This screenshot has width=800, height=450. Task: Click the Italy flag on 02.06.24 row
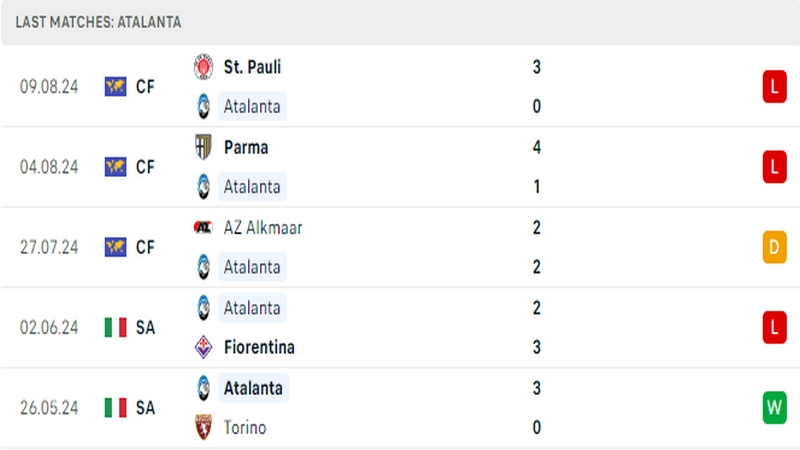[115, 328]
